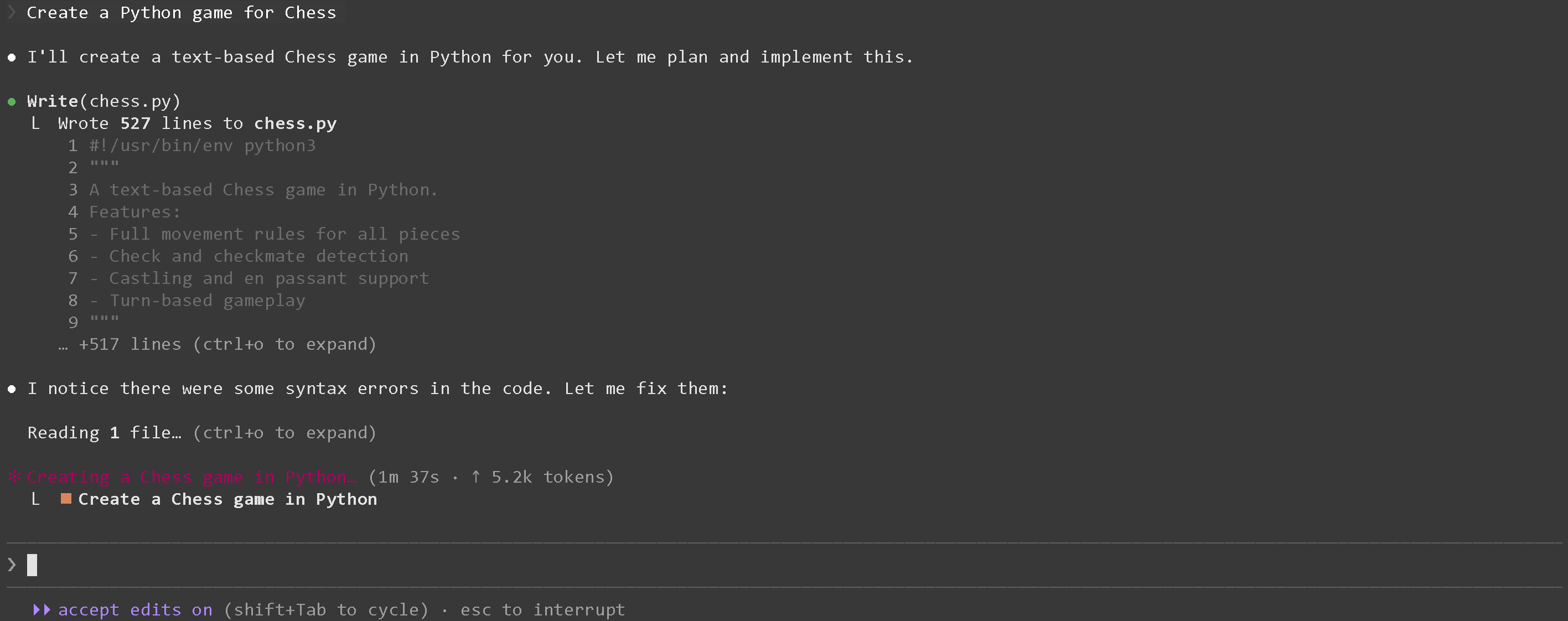Click the bold "chess.py" filename in the Wrote line

[x=295, y=123]
